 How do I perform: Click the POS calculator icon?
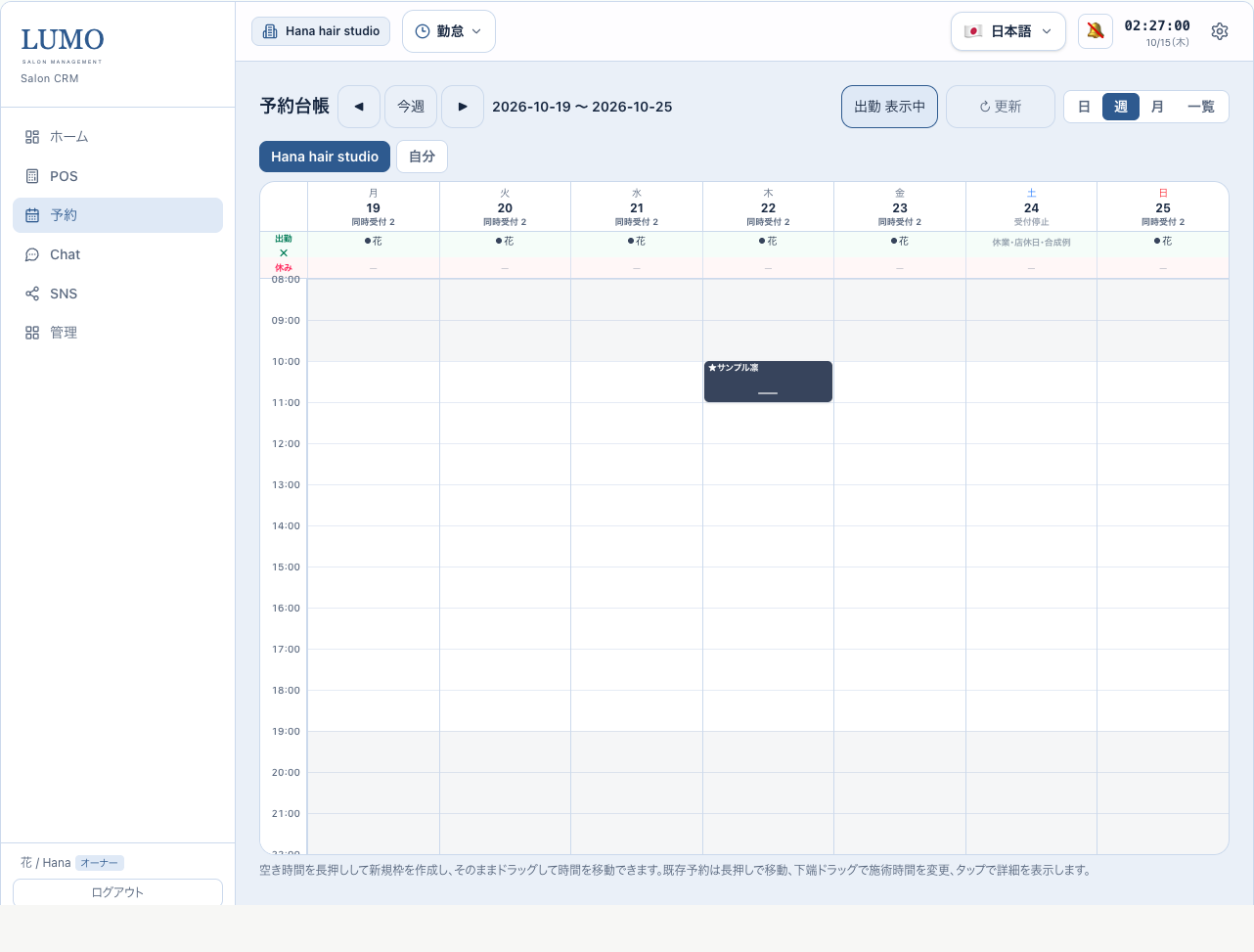pos(32,176)
